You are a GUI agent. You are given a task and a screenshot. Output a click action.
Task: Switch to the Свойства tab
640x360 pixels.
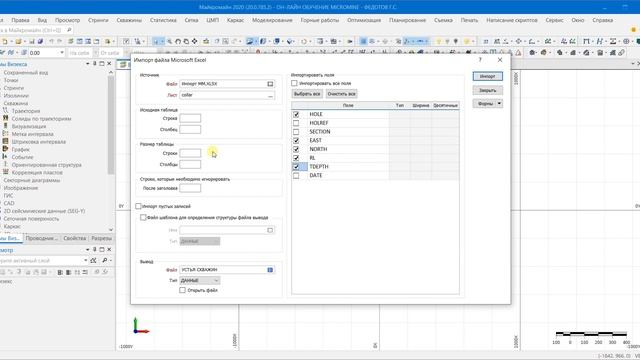[x=75, y=238]
